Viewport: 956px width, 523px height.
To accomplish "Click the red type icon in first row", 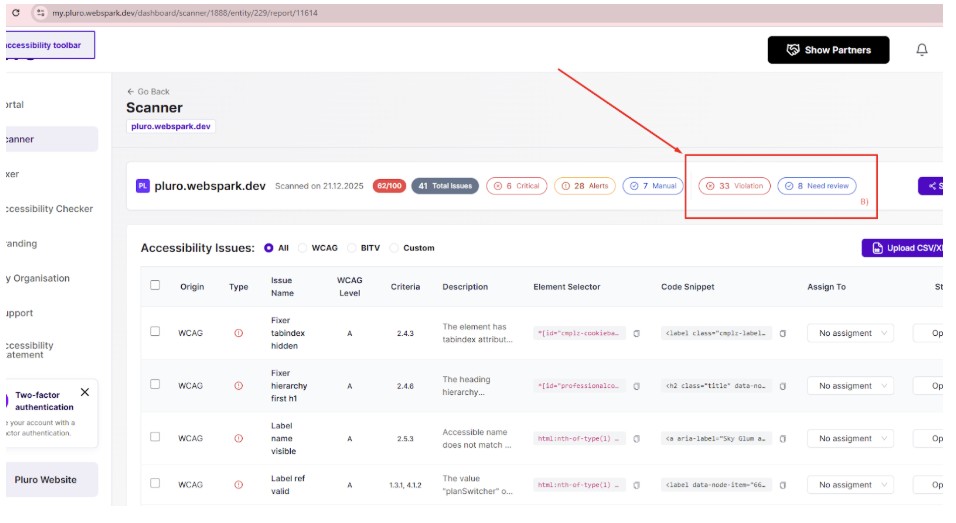I will [238, 333].
